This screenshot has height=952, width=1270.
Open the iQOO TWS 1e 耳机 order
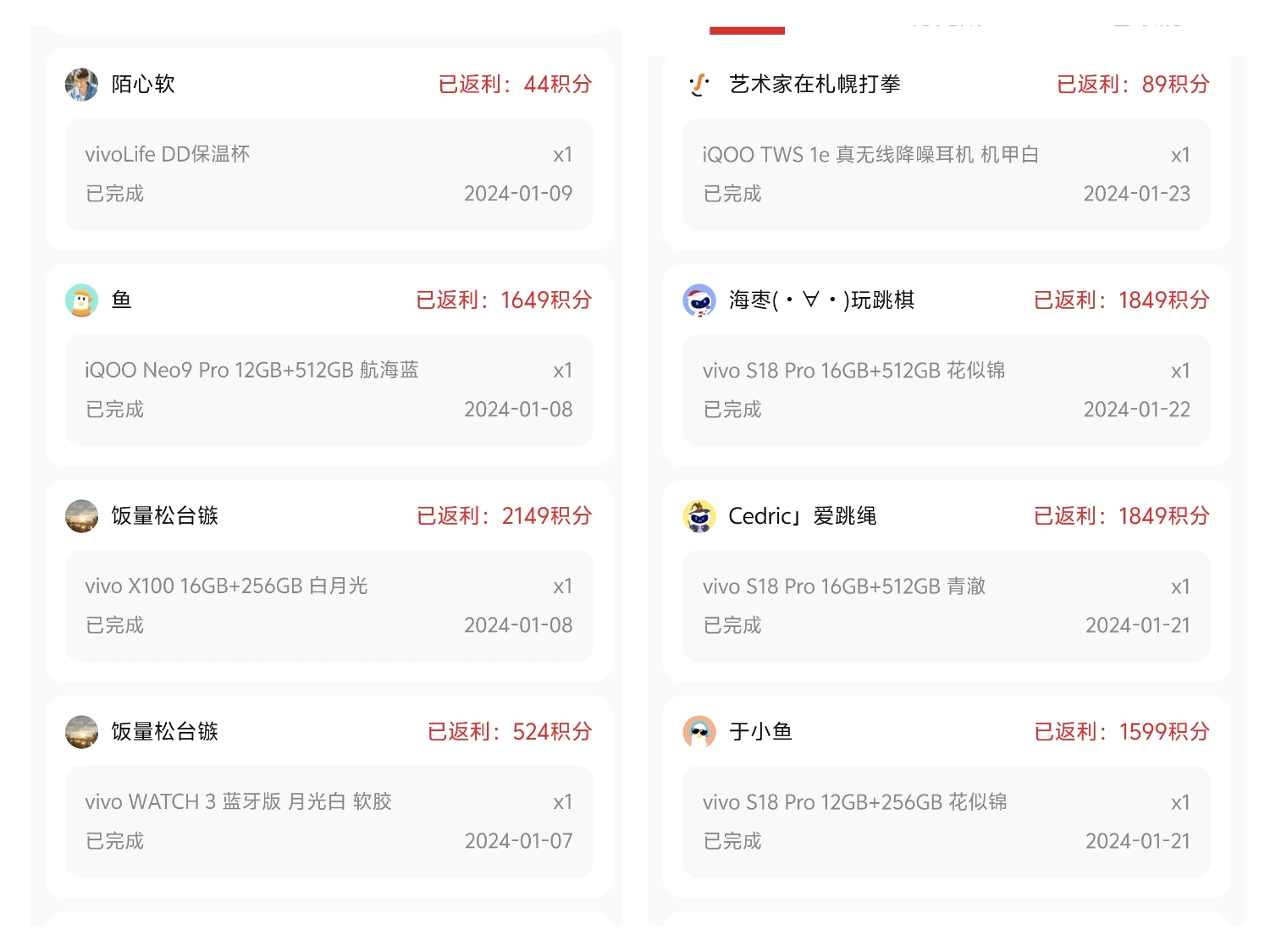tap(947, 174)
